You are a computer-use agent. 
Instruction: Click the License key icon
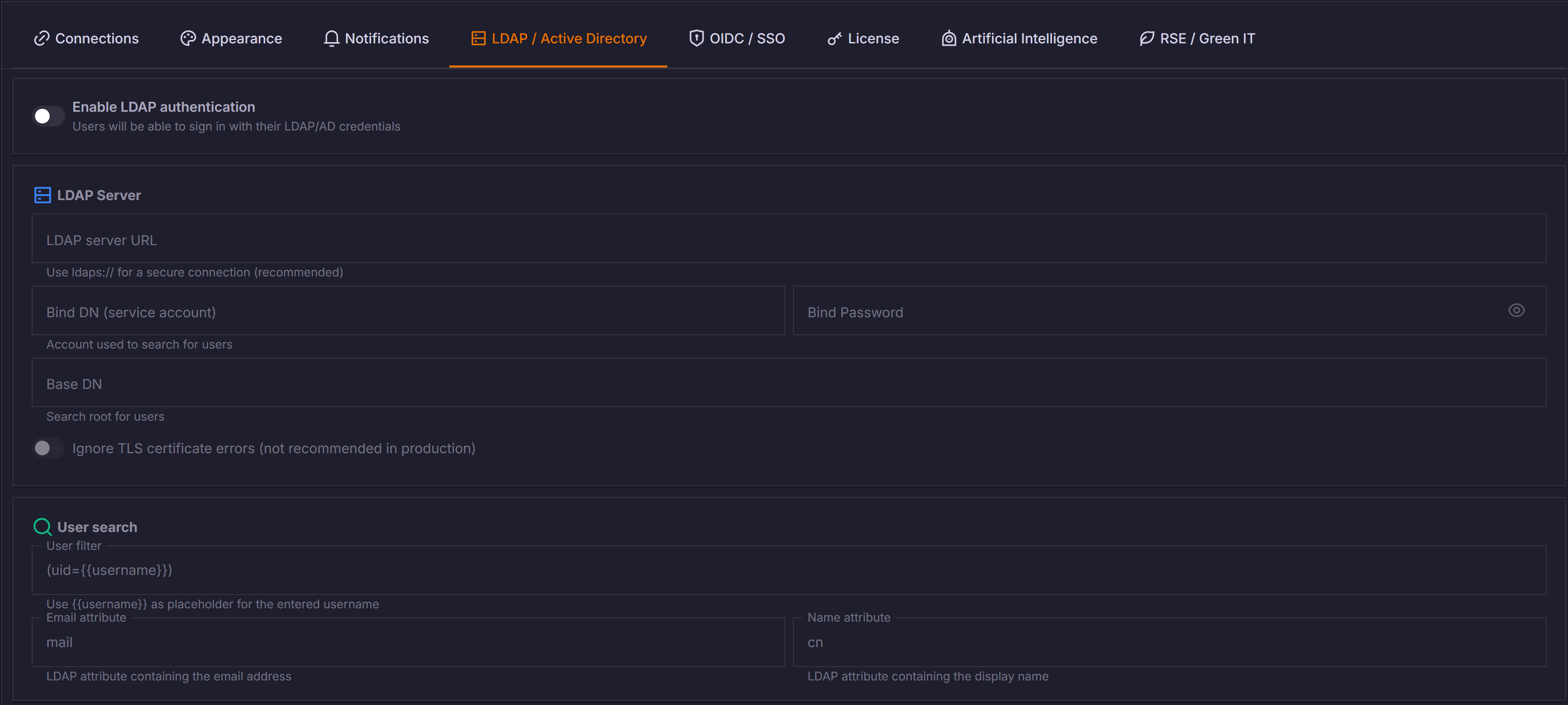[835, 38]
